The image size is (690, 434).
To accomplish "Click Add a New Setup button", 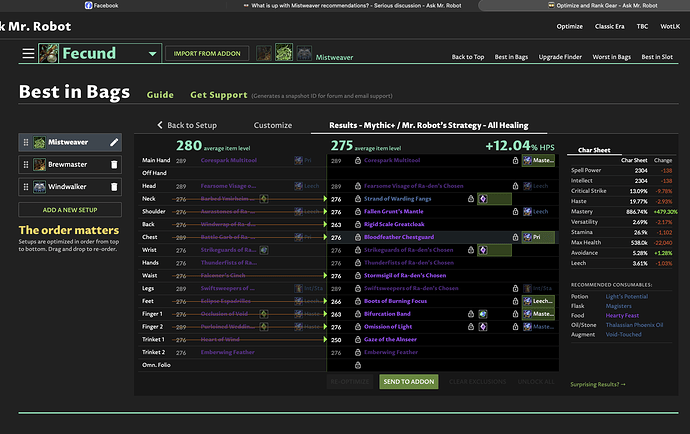I will point(70,210).
